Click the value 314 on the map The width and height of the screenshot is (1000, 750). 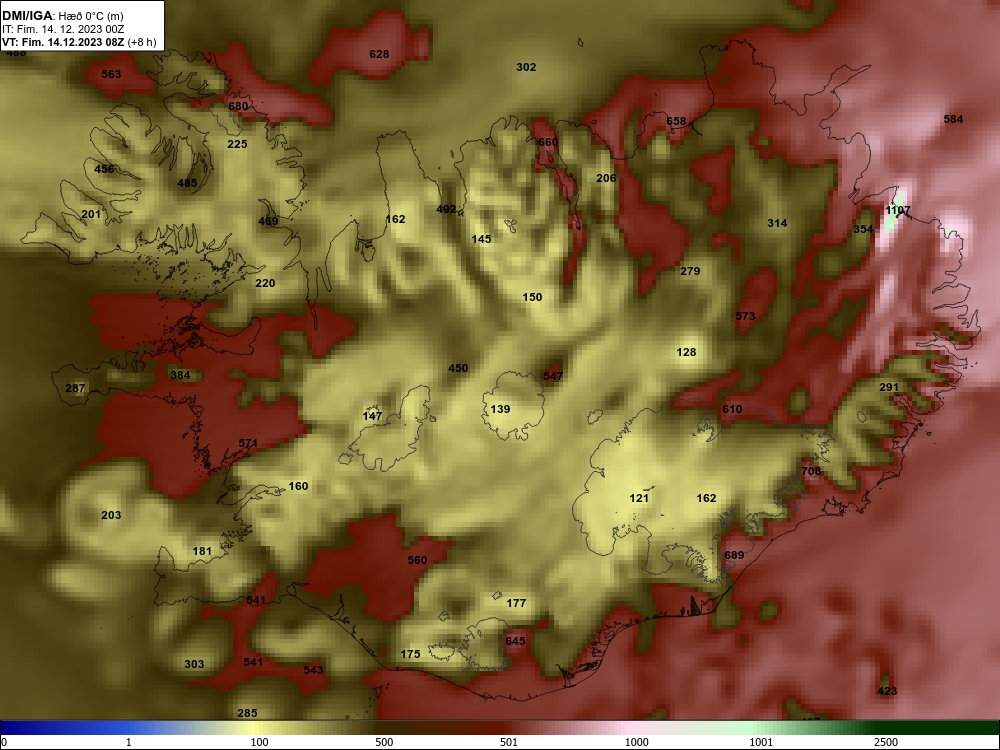pyautogui.click(x=777, y=223)
